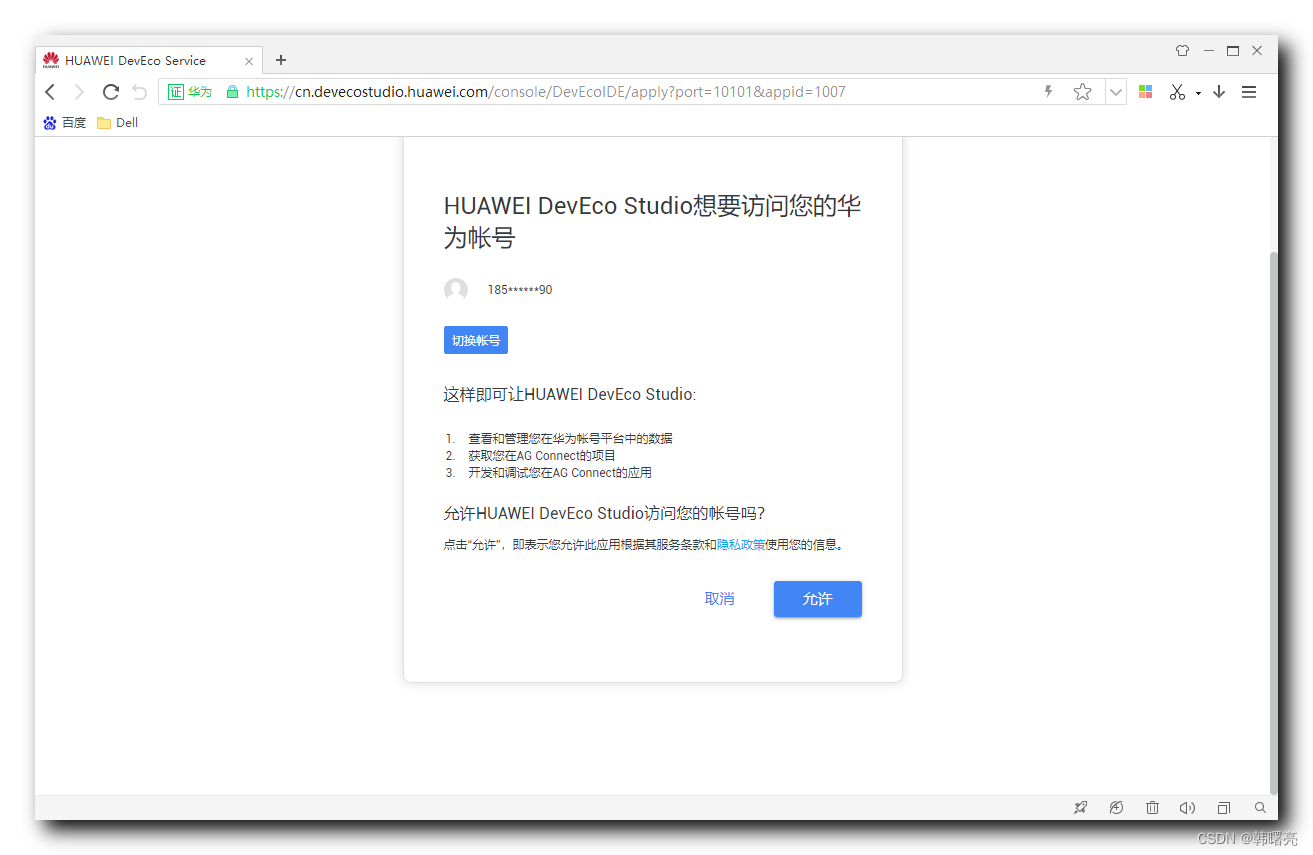Screen dimensions: 1313x855
Task: Click the switch account button (切换帐号)
Action: (476, 341)
